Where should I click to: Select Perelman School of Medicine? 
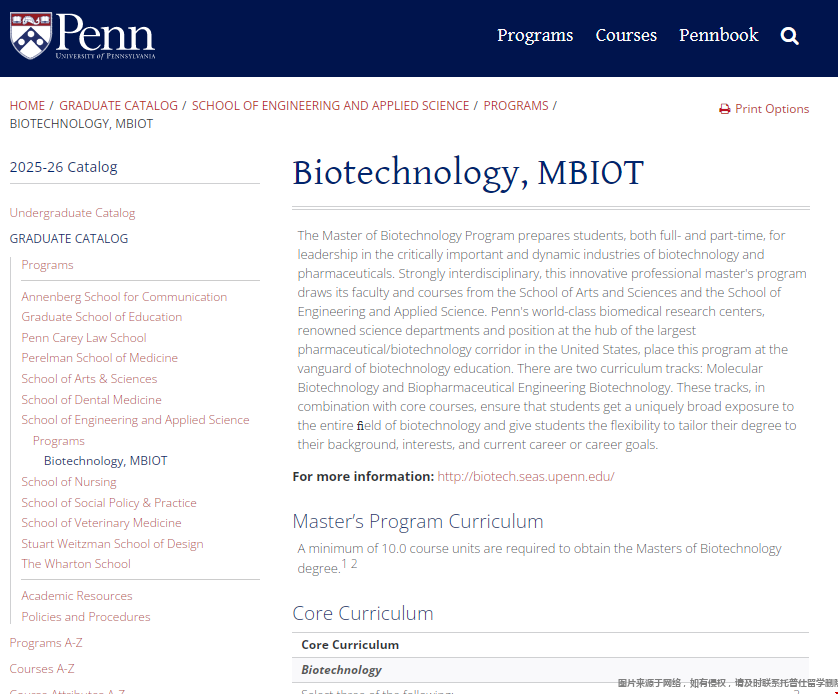[x=99, y=358]
